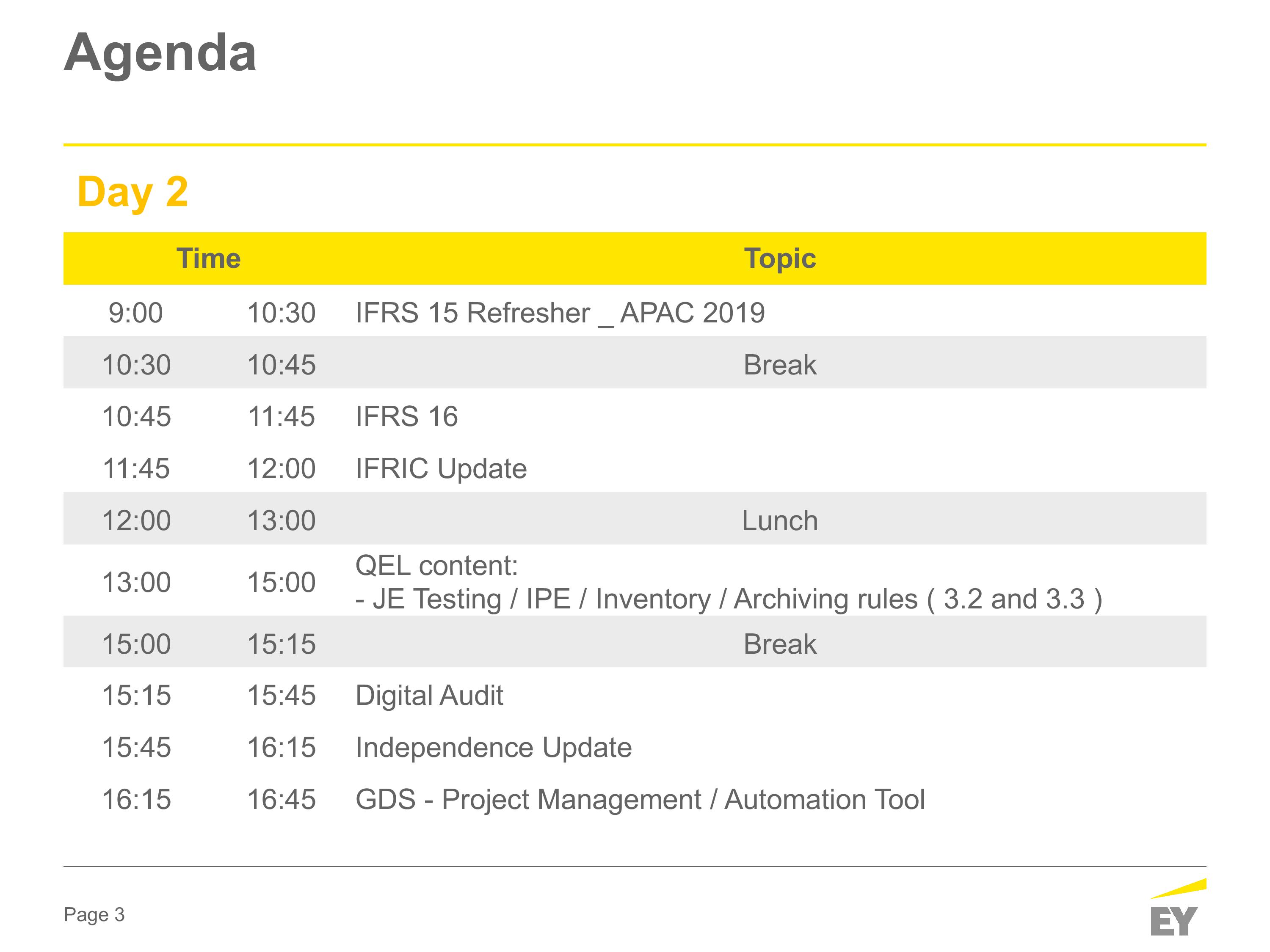
Task: Click the yellow table header bar
Action: coord(635,258)
